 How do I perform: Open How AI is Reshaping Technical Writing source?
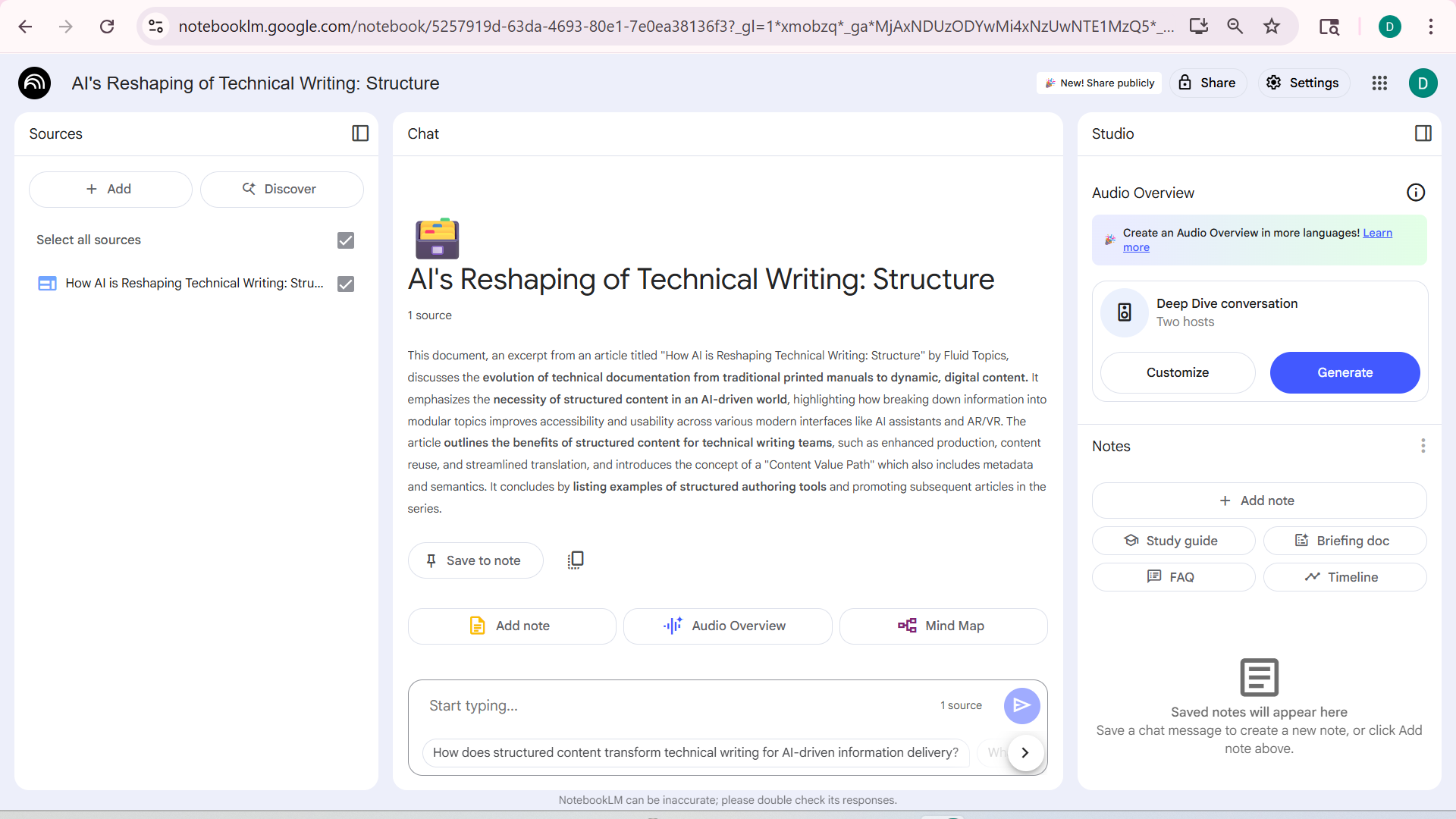click(x=194, y=284)
